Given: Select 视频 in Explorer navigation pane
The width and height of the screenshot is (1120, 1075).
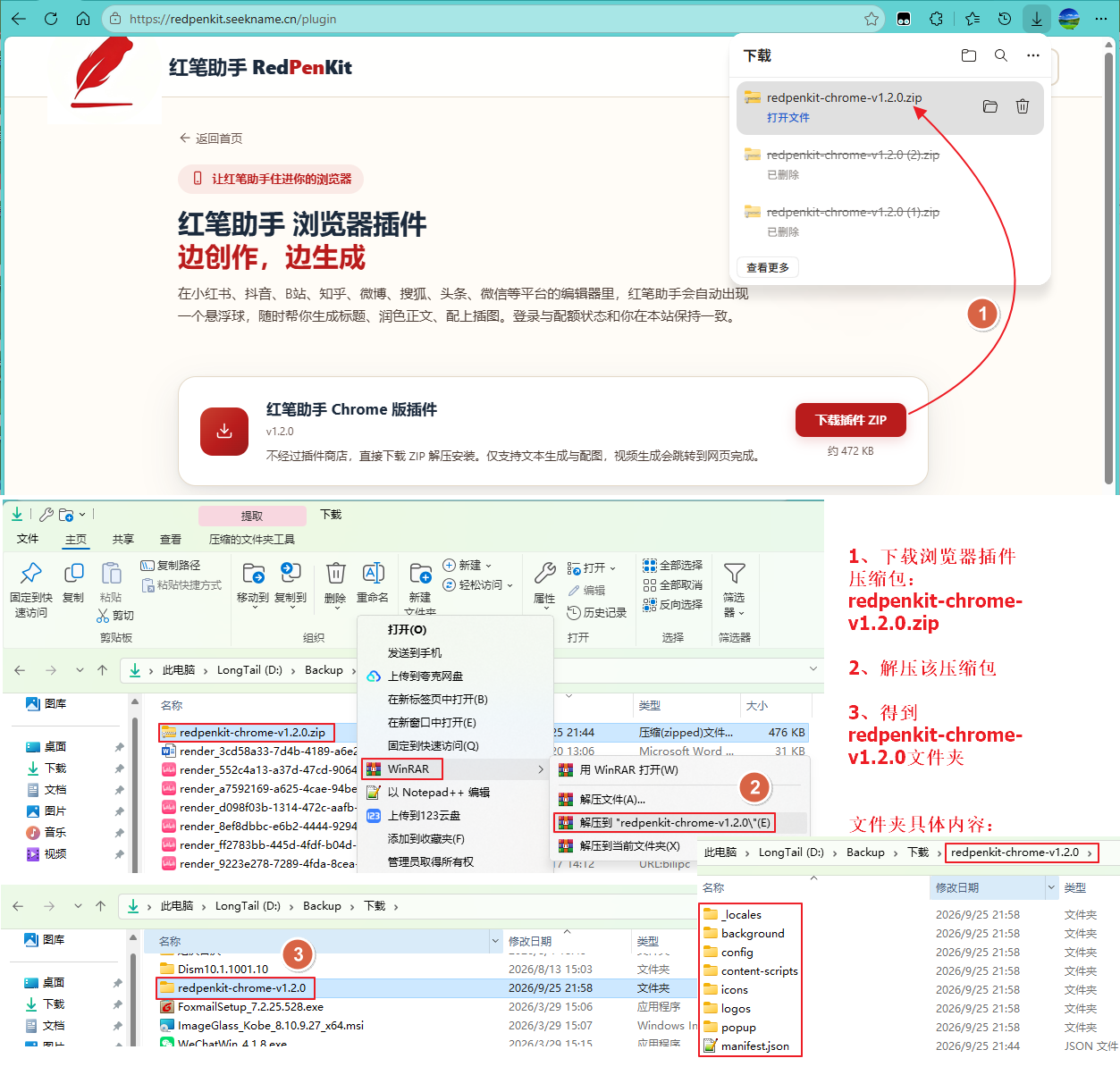Looking at the screenshot, I should point(55,854).
